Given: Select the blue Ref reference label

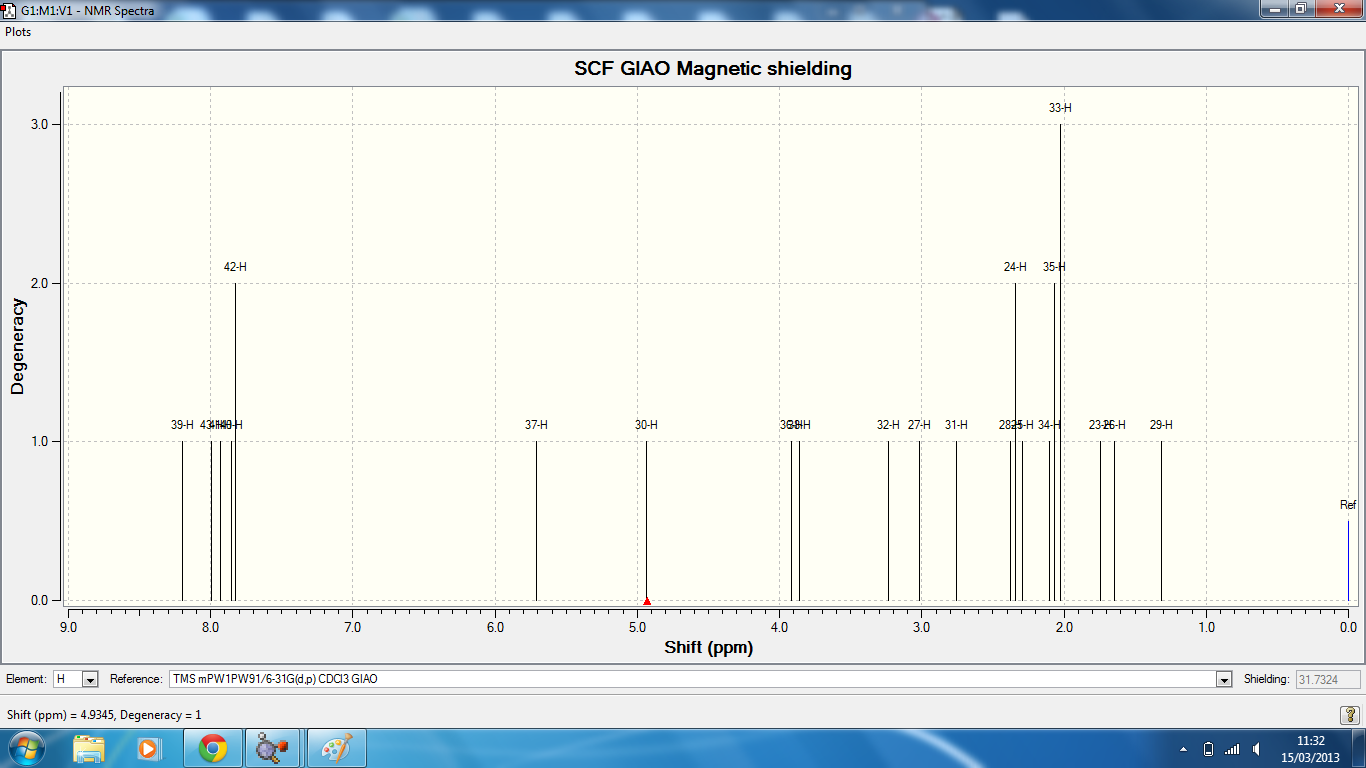Looking at the screenshot, I should point(1348,505).
